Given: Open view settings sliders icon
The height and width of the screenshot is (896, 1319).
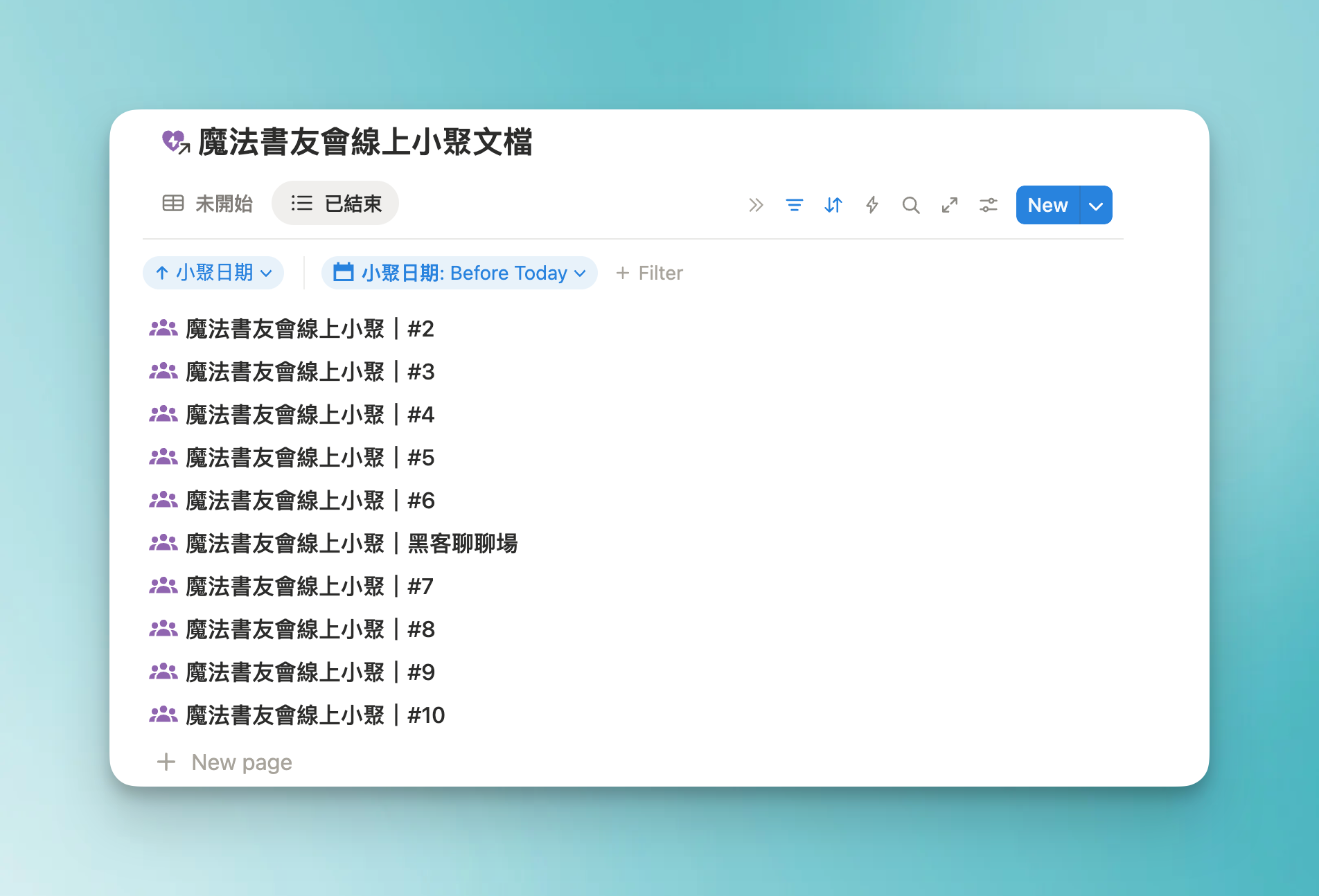Looking at the screenshot, I should click(988, 205).
